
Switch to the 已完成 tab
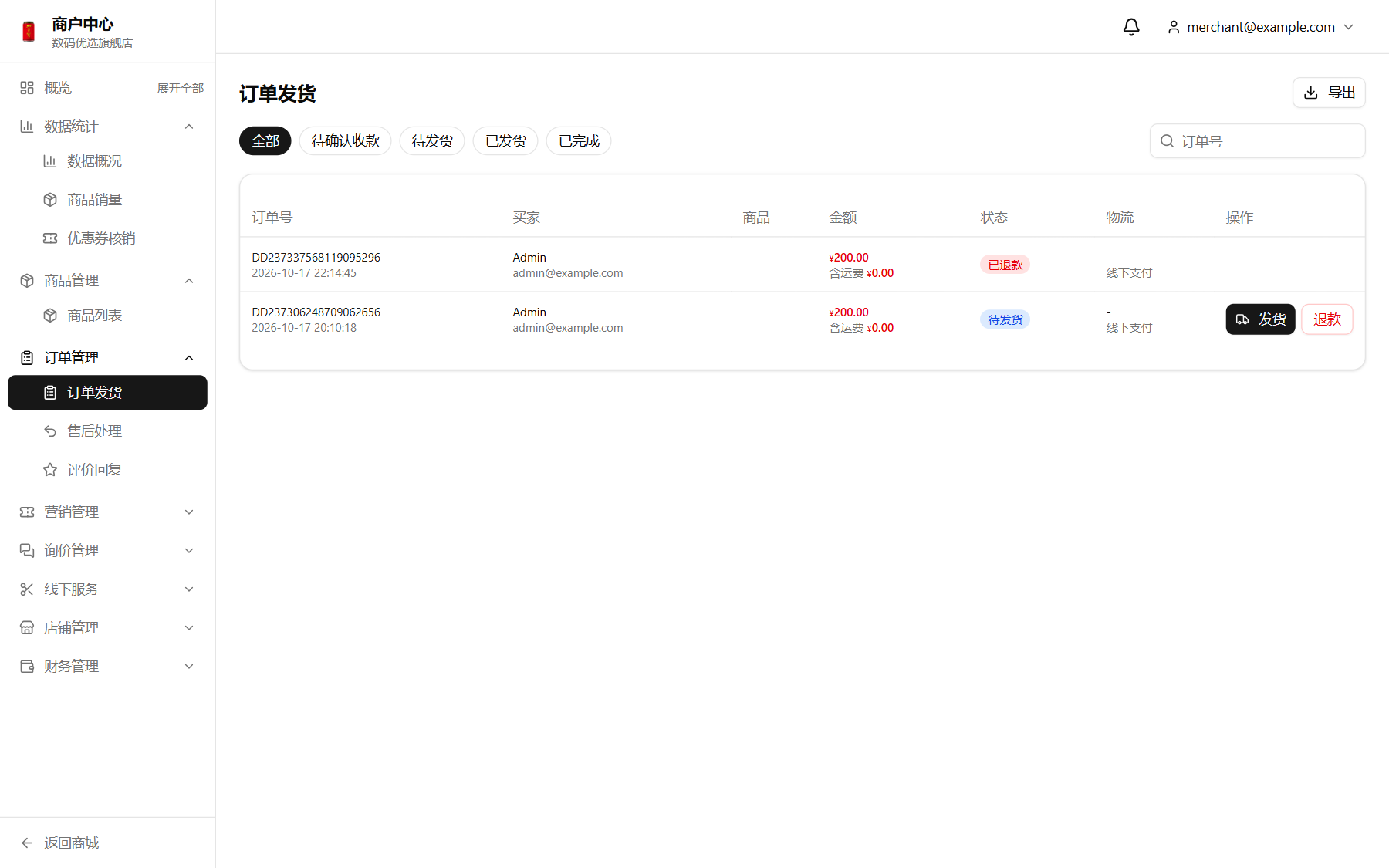point(579,141)
